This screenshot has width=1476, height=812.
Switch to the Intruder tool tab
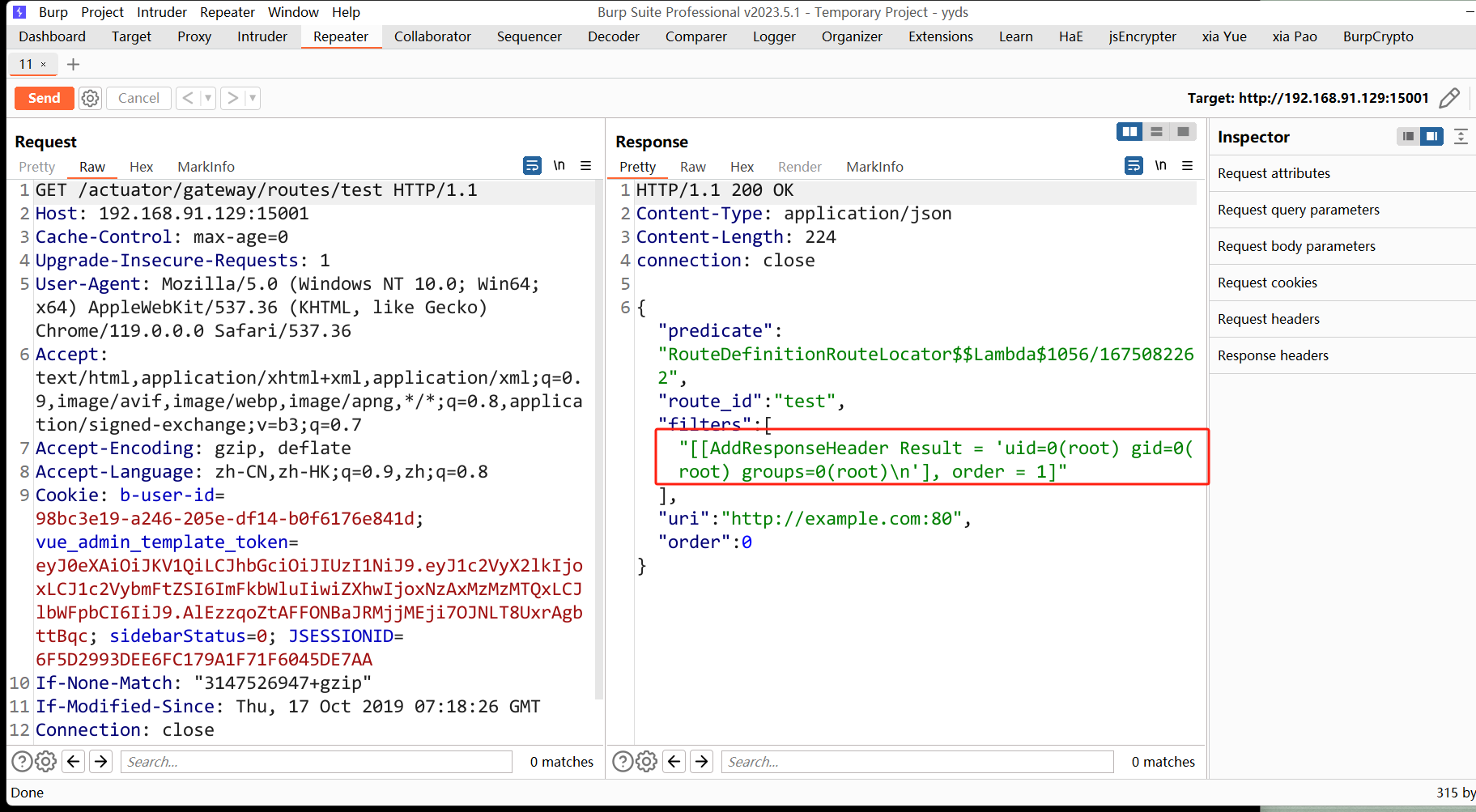click(262, 36)
